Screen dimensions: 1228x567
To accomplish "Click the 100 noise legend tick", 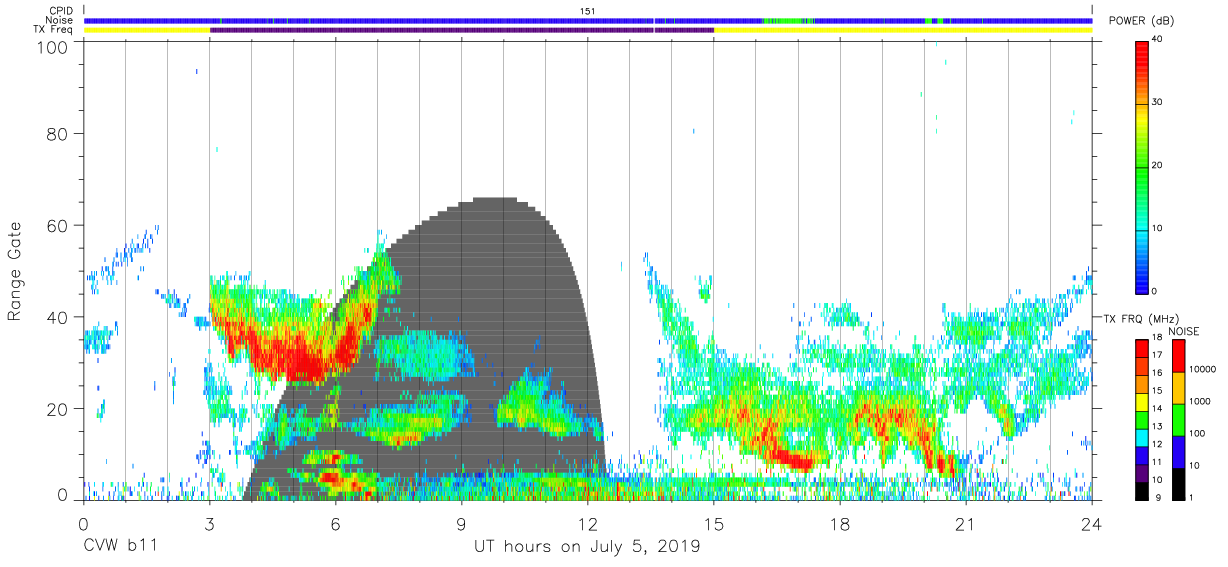I will pos(1200,433).
